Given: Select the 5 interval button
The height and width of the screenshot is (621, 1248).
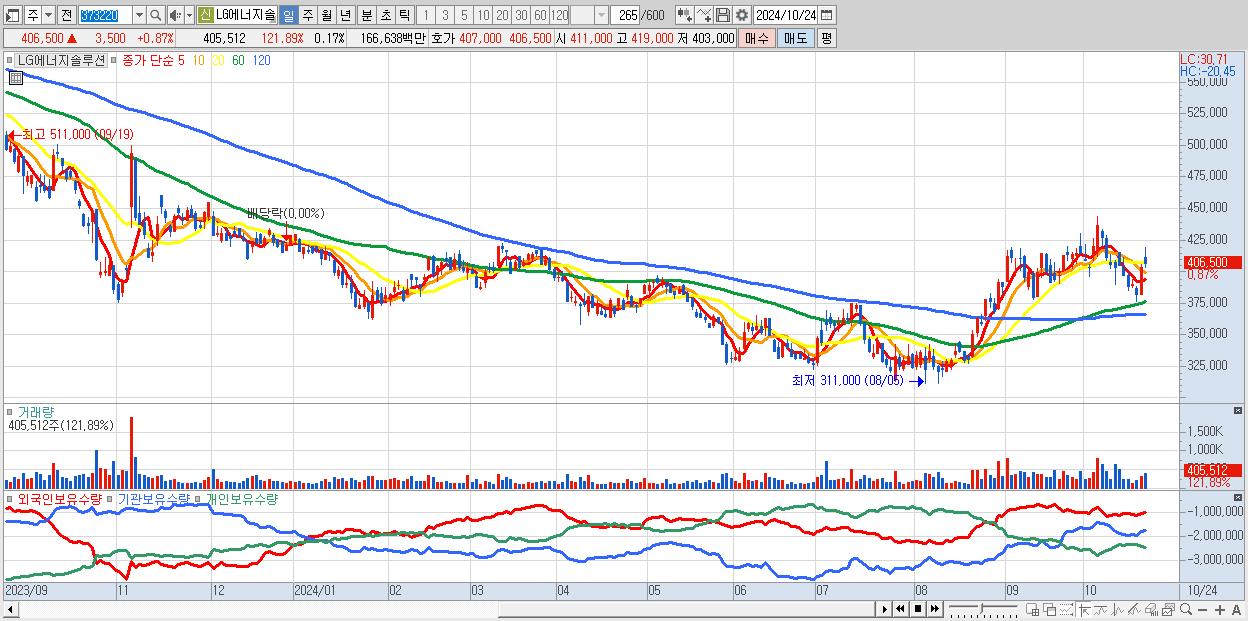Looking at the screenshot, I should pos(464,16).
